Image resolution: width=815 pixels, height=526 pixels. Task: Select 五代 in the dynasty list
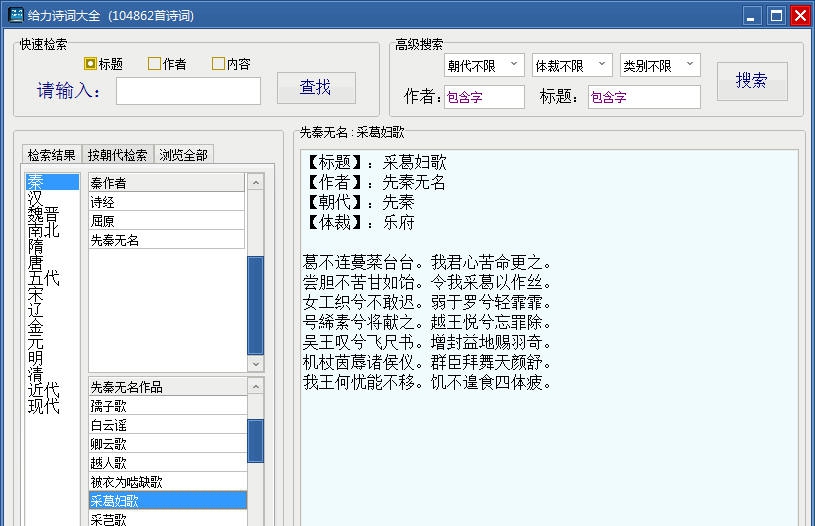(52, 278)
